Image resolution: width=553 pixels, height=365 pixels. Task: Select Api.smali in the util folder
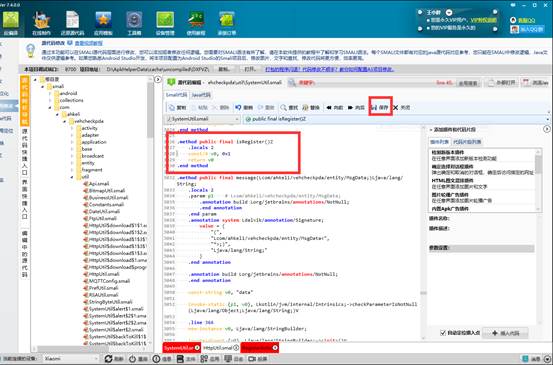pyautogui.click(x=96, y=184)
